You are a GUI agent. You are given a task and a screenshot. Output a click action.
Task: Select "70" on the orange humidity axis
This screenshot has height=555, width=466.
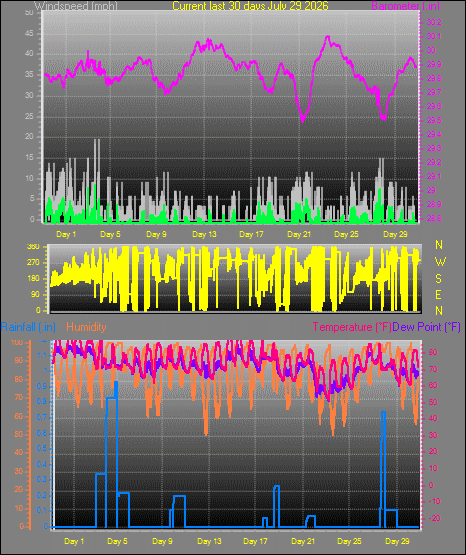click(19, 397)
